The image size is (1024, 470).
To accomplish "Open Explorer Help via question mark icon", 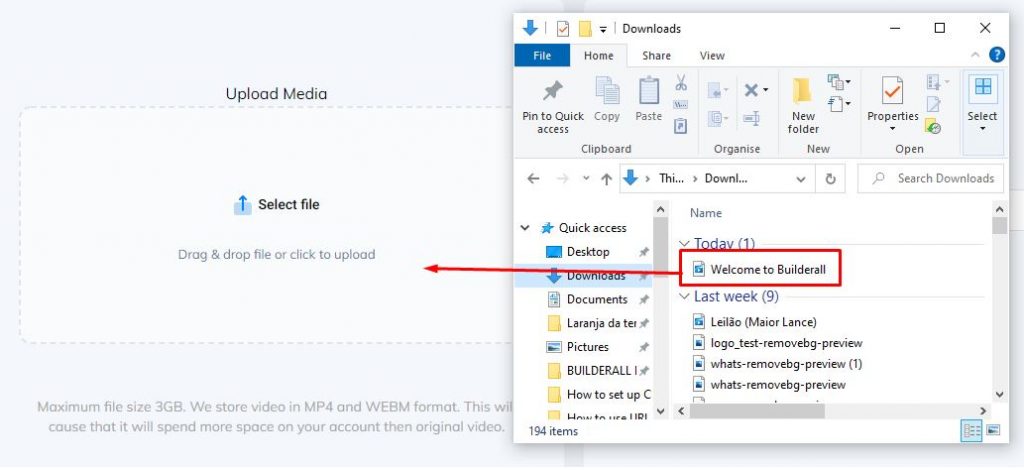I will point(997,55).
